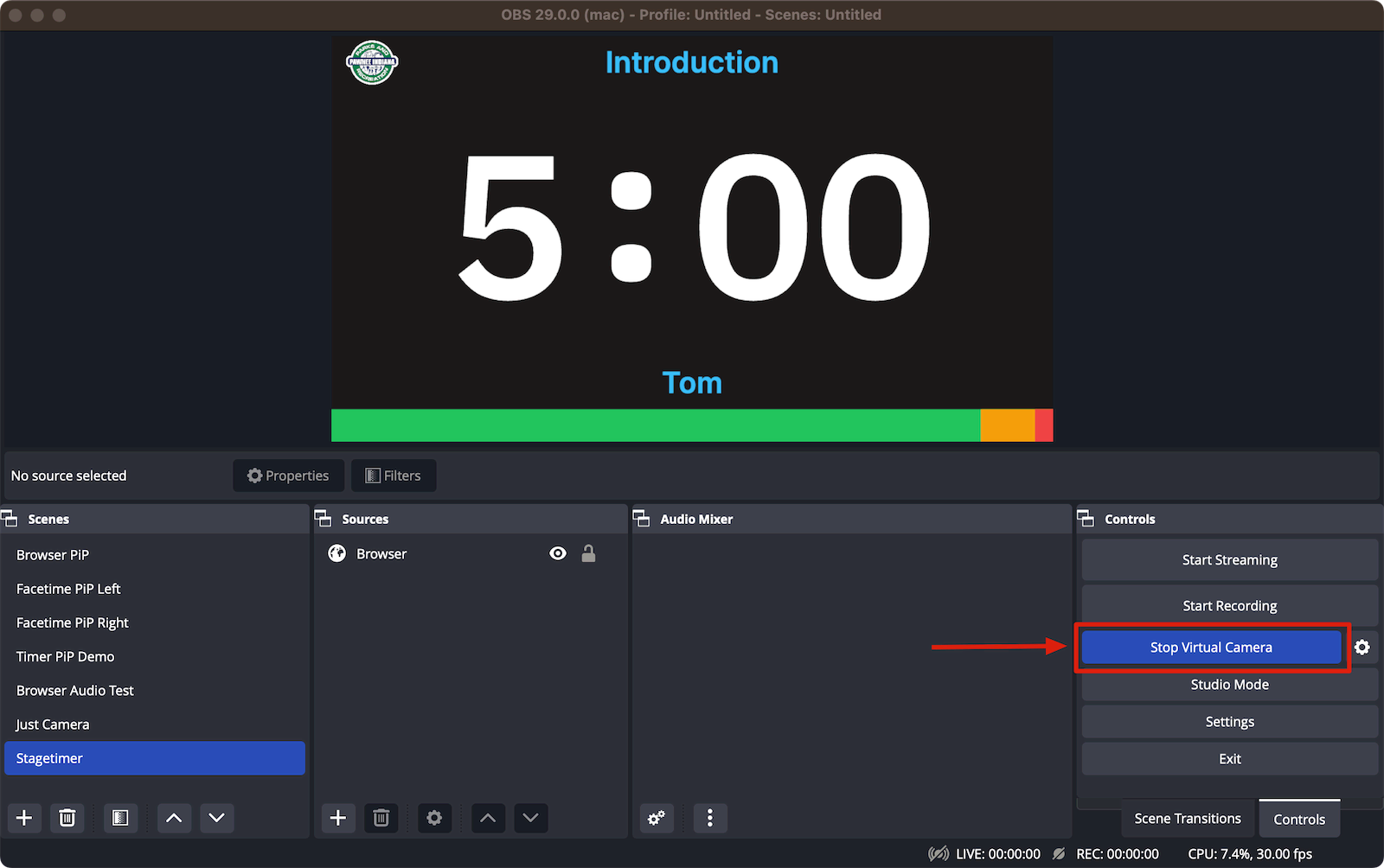1384x868 pixels.
Task: Move the selected scene up
Action: (174, 818)
